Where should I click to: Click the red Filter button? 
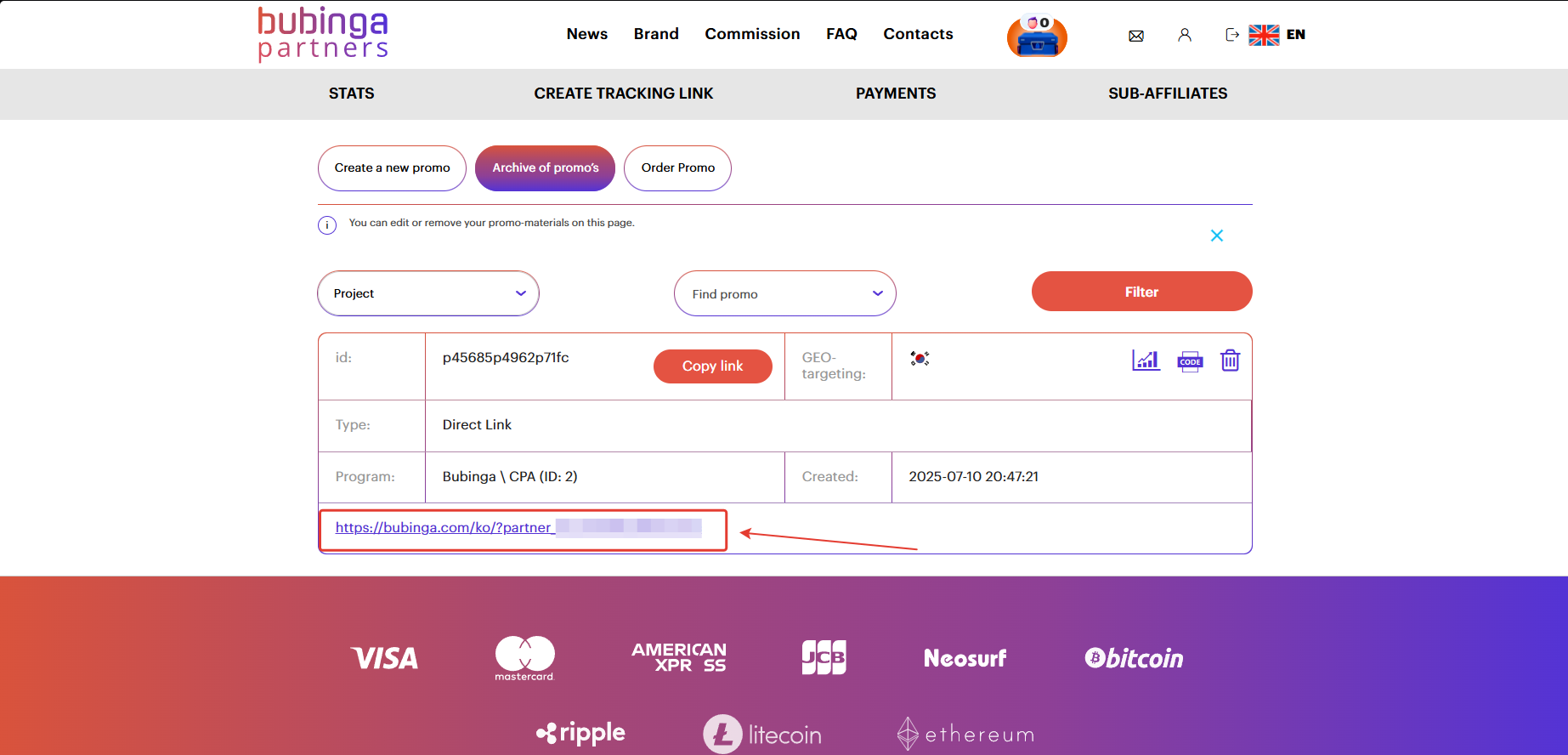(x=1142, y=292)
